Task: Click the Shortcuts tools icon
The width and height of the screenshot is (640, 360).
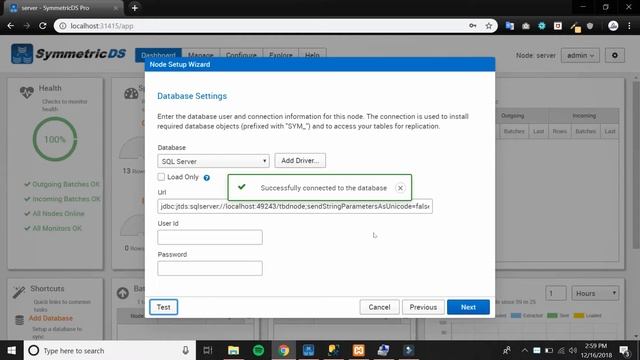Action: tap(19, 292)
